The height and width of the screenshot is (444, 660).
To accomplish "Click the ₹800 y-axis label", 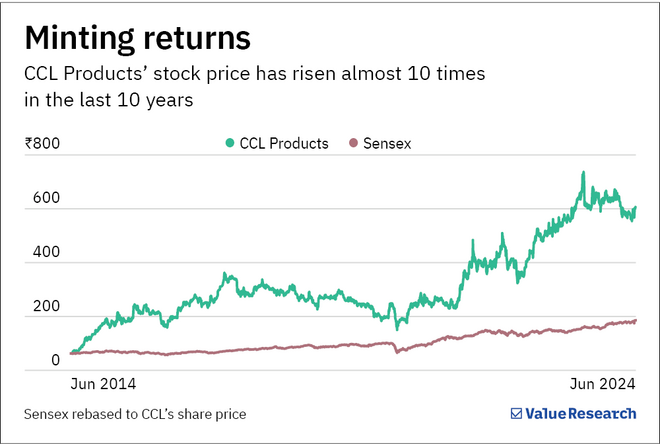I will 42,143.
